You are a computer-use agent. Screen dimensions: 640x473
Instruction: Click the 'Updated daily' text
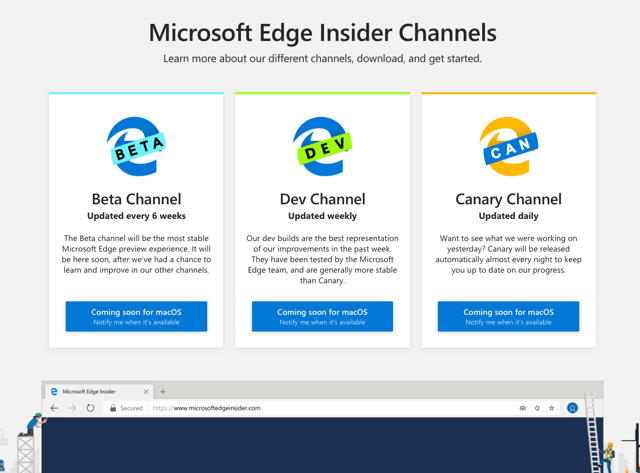(x=509, y=216)
